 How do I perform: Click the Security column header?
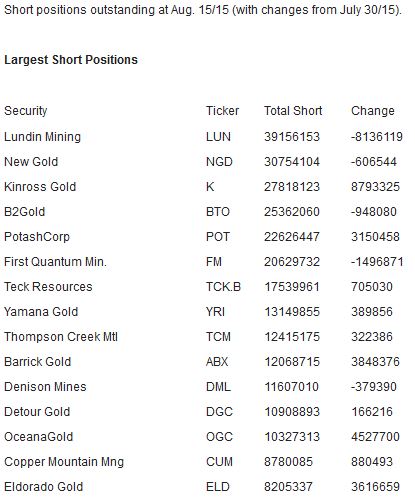[26, 111]
